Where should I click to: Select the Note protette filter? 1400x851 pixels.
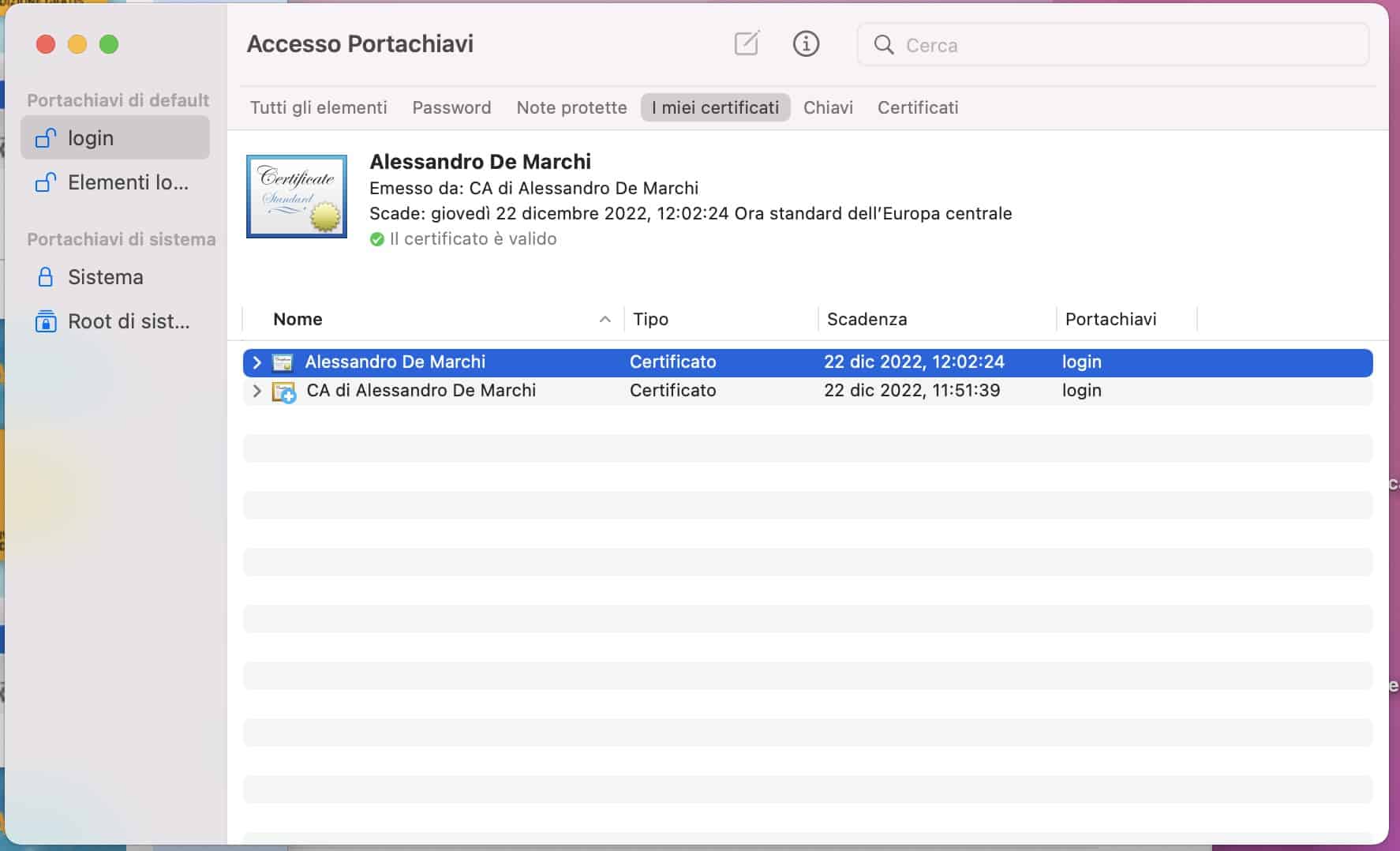pyautogui.click(x=571, y=107)
